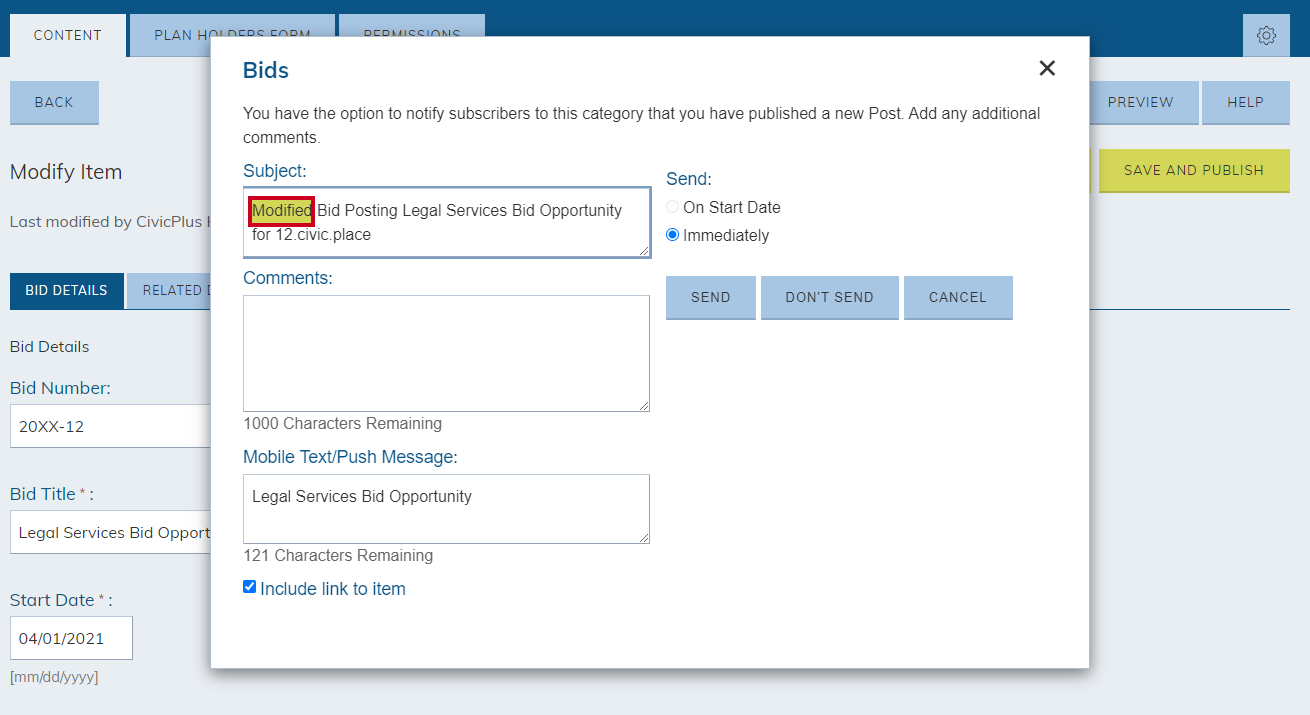Select the Immediately send option
Screen dimensions: 1310x715
(x=673, y=236)
